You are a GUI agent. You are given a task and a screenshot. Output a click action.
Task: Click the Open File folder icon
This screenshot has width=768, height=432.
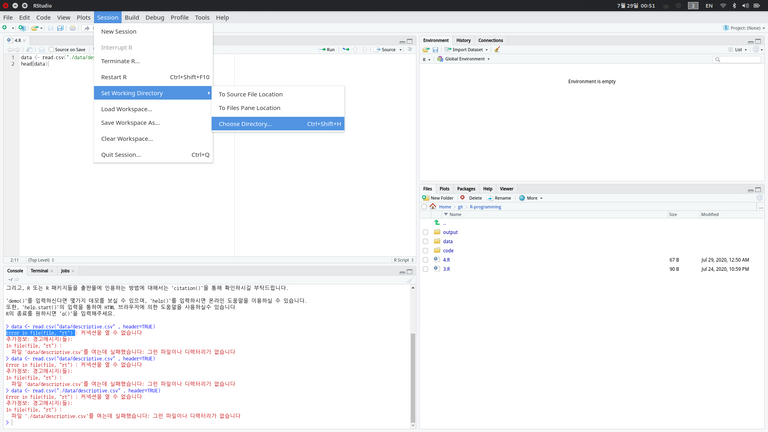pos(34,28)
